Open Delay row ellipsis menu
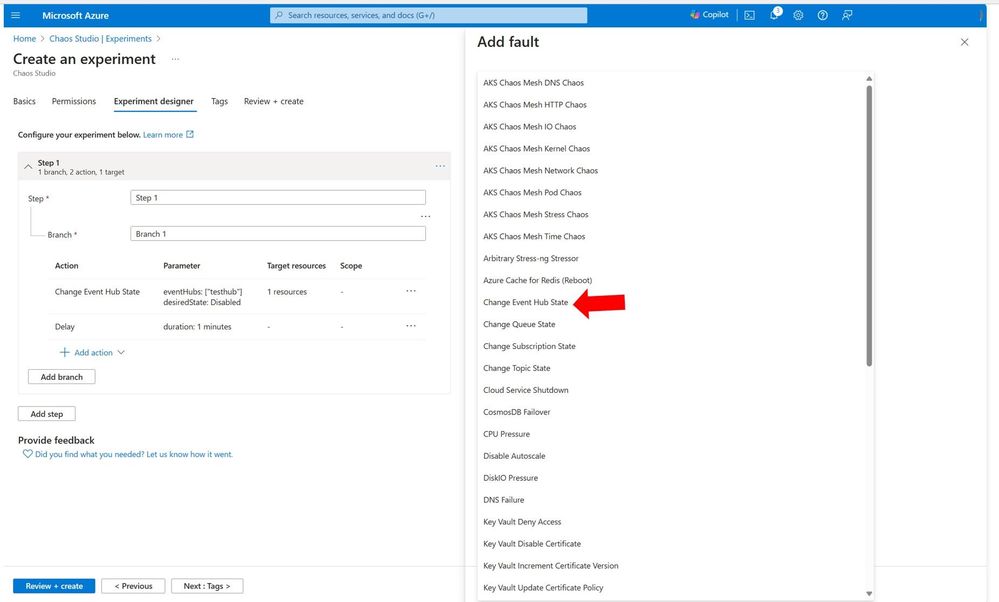This screenshot has height=602, width=999. pyautogui.click(x=411, y=326)
